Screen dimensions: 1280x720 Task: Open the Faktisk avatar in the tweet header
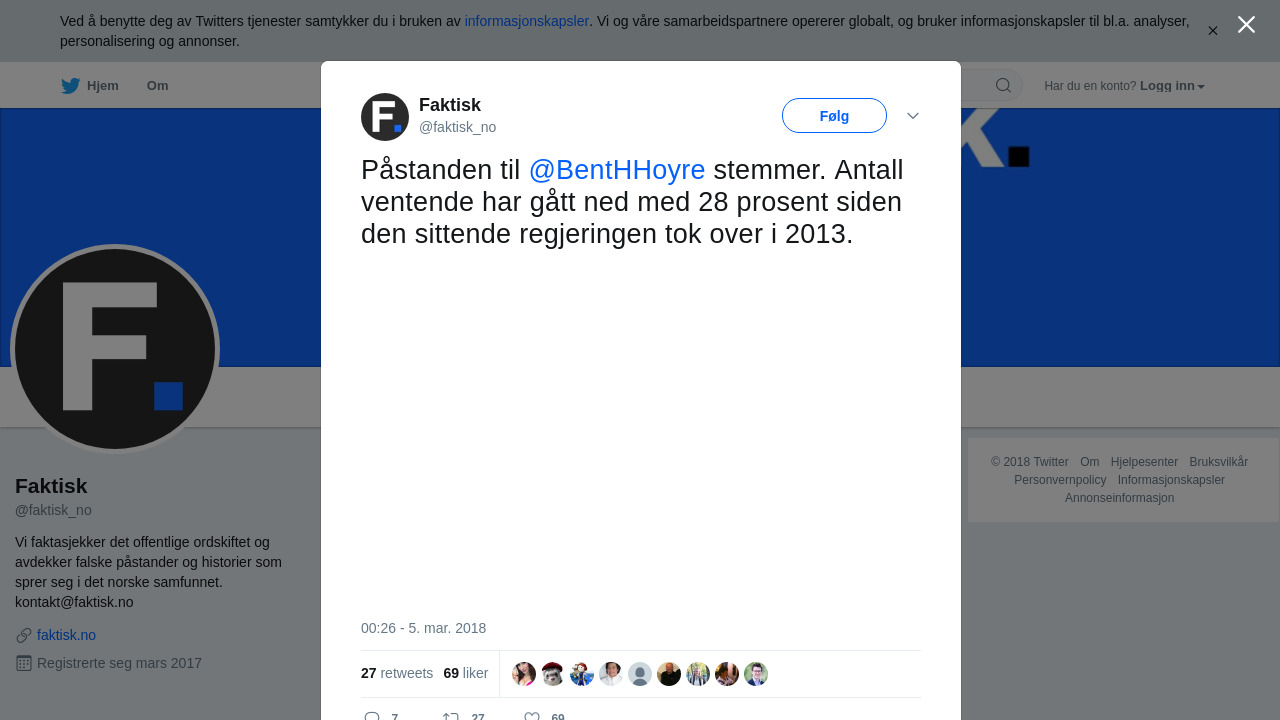coord(385,117)
